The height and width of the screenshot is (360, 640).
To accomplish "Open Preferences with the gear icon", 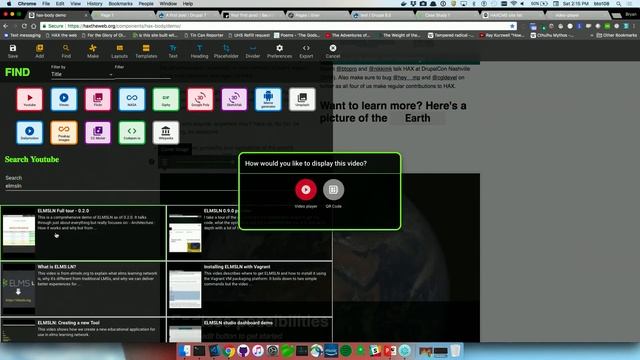I will [x=280, y=51].
